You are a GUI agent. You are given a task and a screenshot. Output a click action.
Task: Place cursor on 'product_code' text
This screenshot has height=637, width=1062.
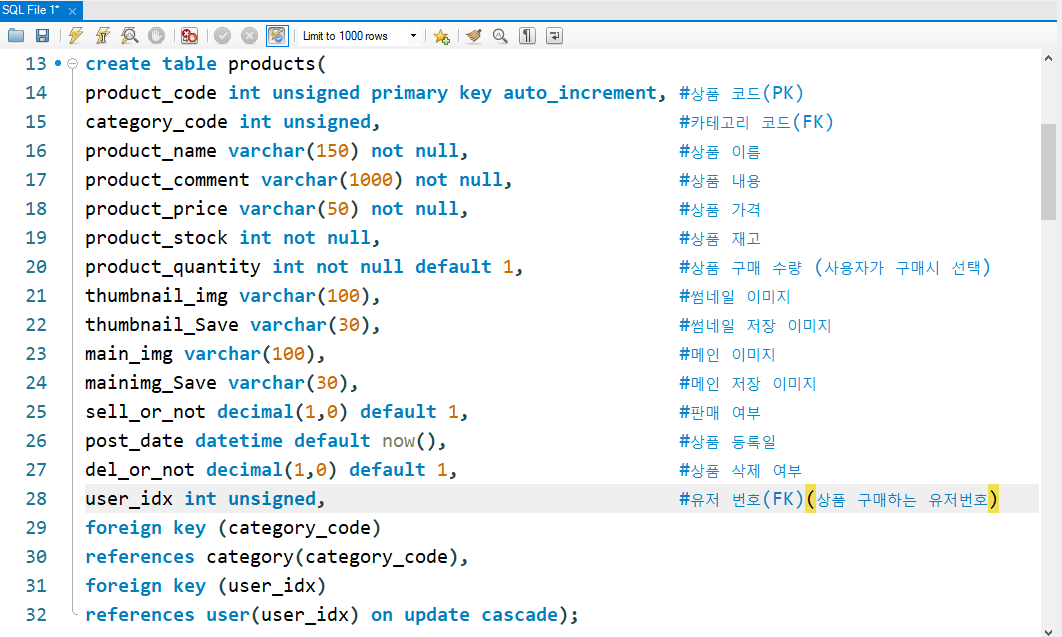tap(150, 93)
